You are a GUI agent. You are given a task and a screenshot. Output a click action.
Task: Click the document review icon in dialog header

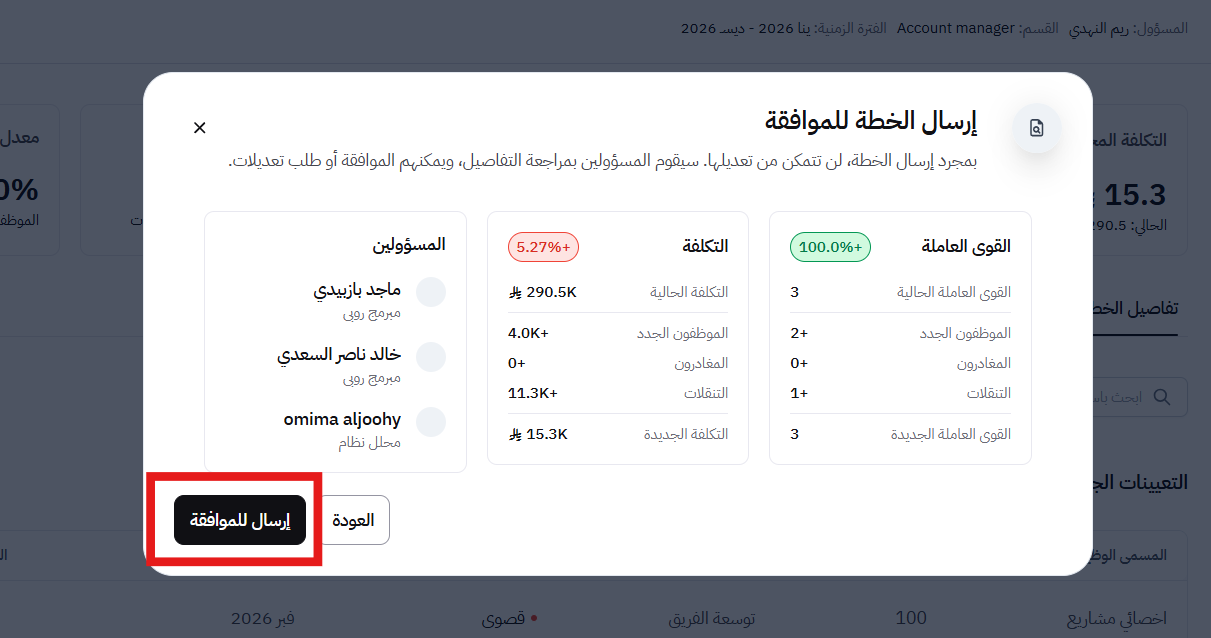click(x=1036, y=129)
